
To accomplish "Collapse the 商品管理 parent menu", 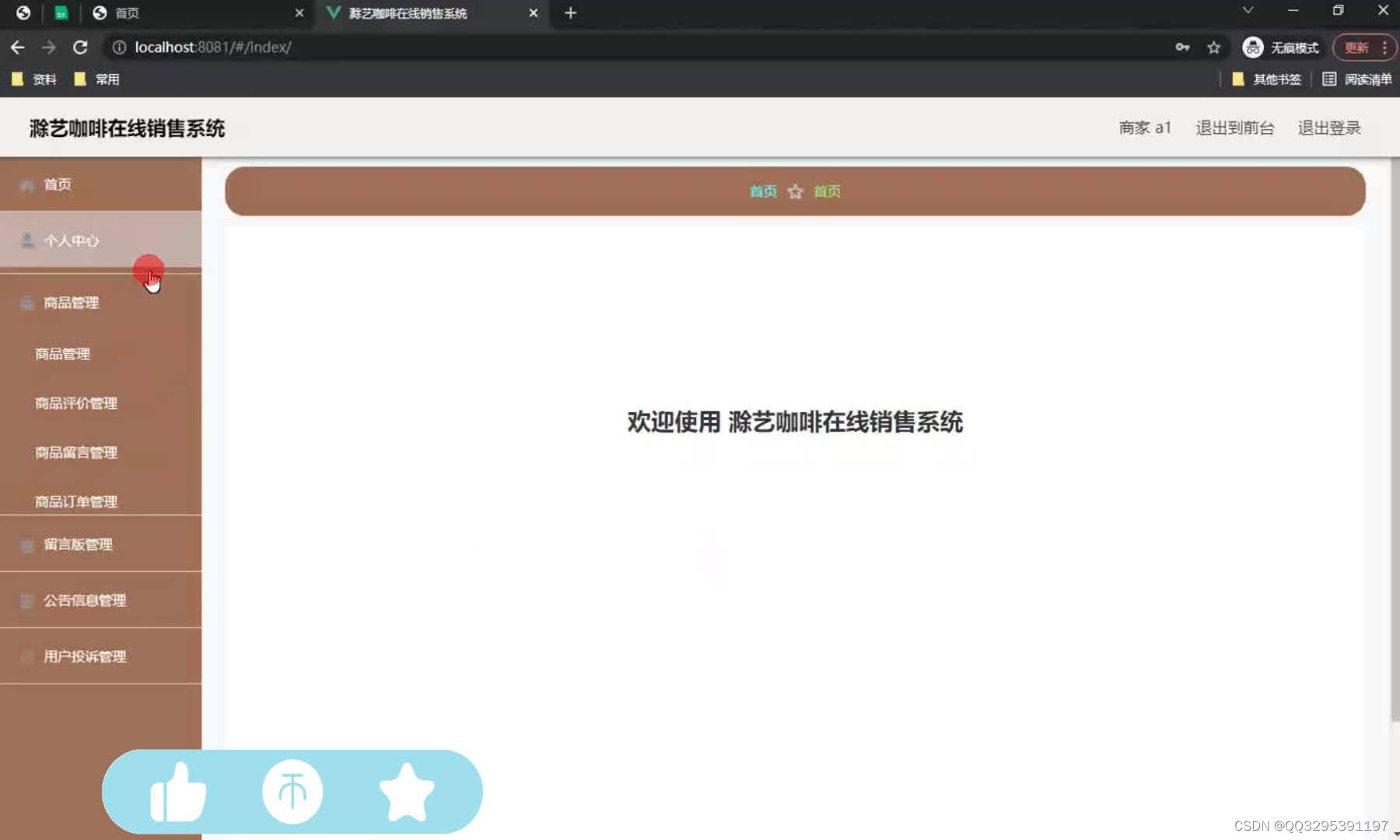I will [x=100, y=303].
